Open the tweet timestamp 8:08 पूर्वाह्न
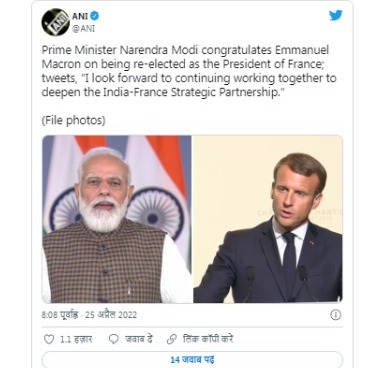Image resolution: width=377 pixels, height=368 pixels. coord(60,315)
